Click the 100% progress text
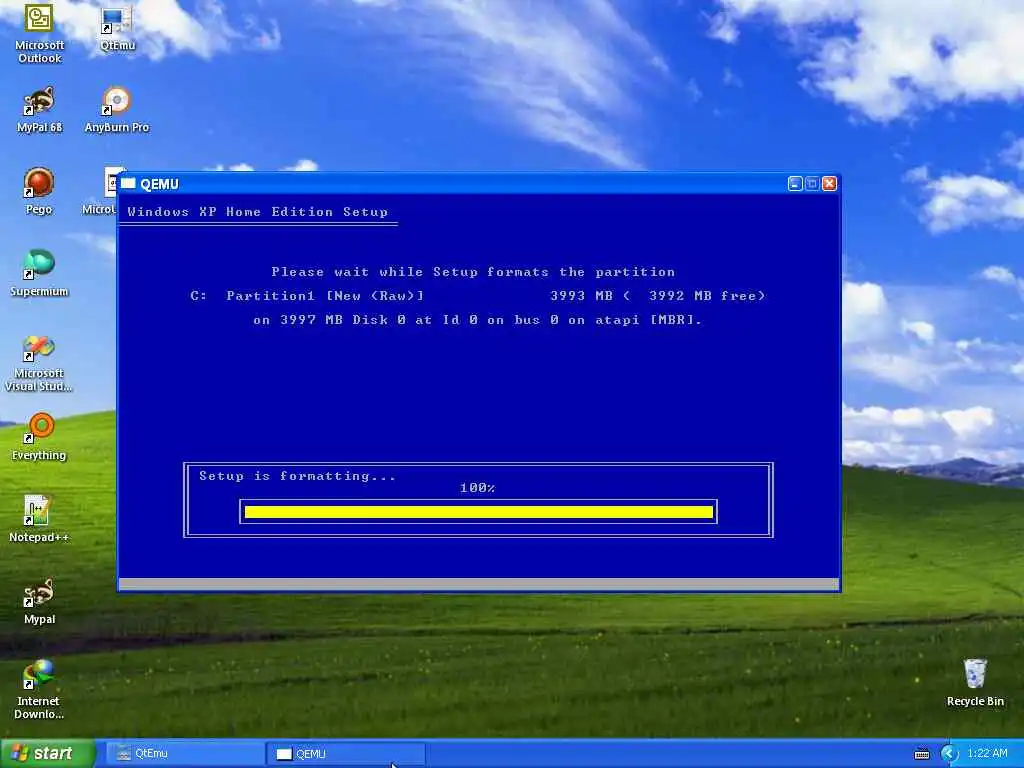 pyautogui.click(x=477, y=488)
